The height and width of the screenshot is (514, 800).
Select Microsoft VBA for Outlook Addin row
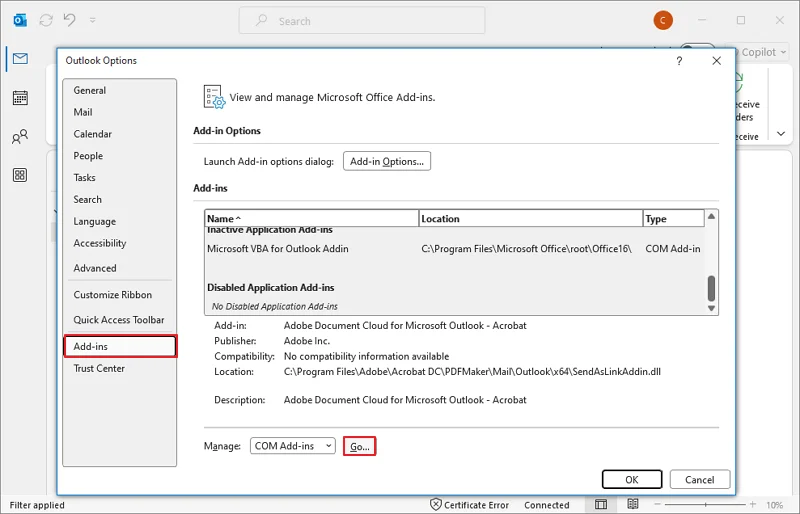pos(454,249)
